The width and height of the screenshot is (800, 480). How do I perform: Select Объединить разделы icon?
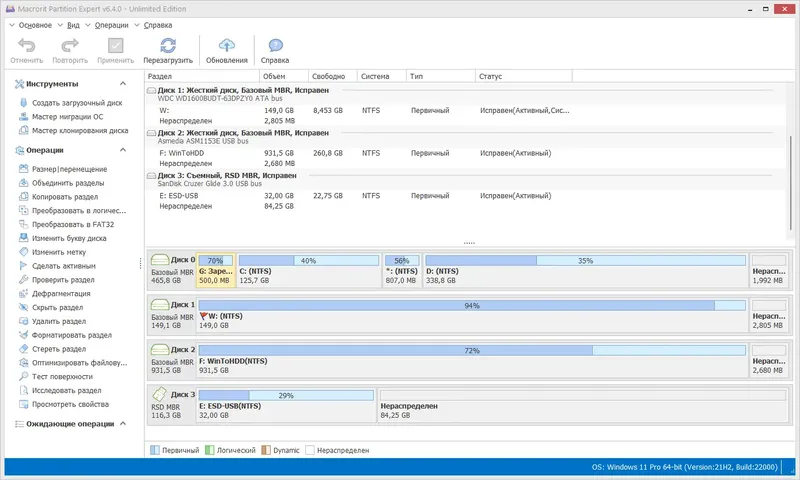point(23,183)
